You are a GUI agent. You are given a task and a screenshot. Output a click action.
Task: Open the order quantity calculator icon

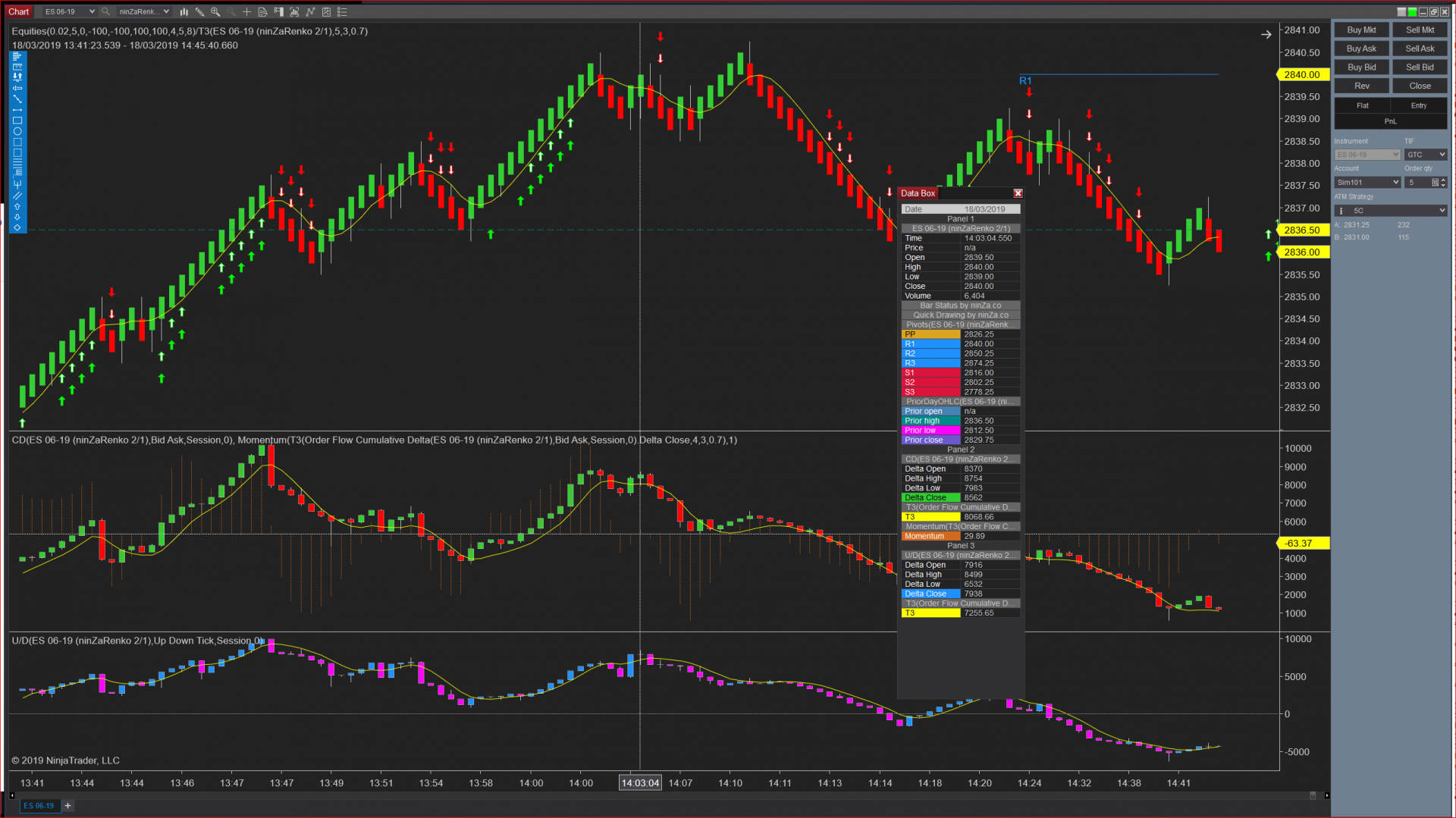(1435, 183)
